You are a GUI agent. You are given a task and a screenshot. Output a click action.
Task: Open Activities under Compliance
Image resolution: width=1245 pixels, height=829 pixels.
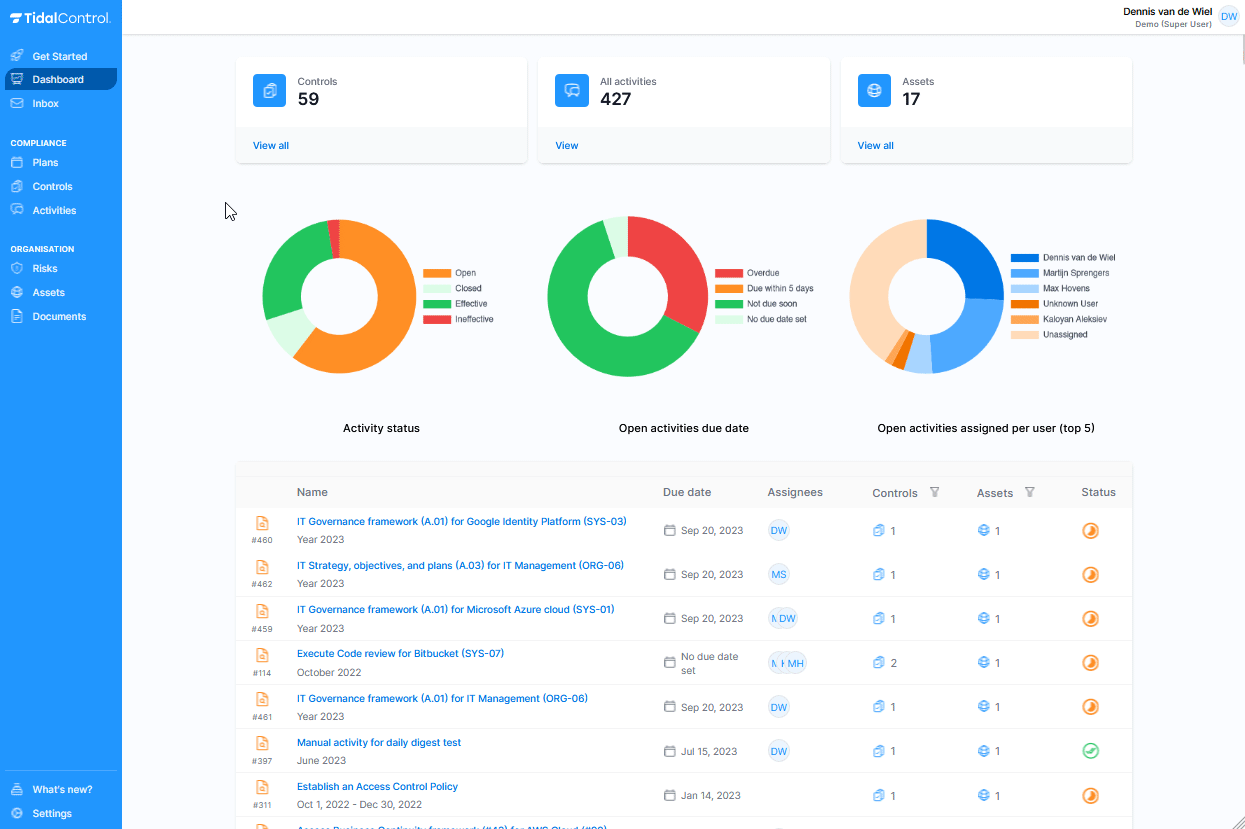(x=52, y=210)
